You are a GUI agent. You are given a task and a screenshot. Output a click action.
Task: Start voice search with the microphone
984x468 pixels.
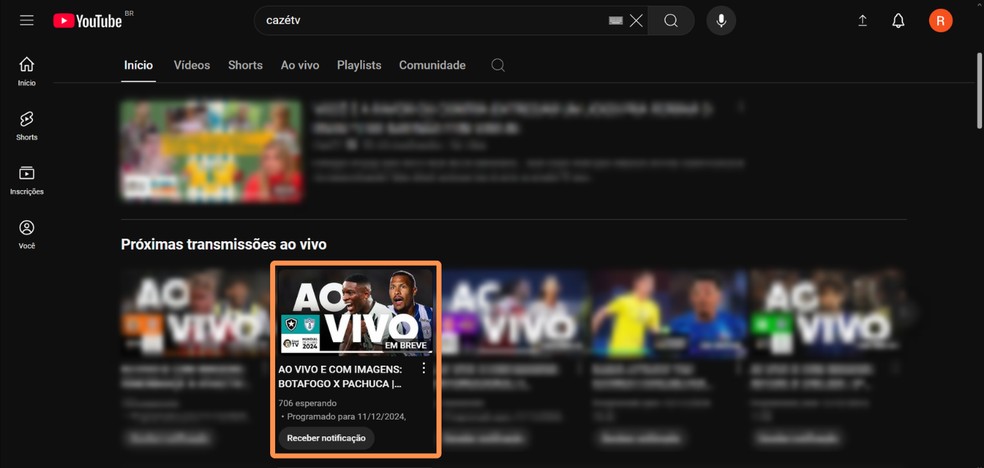721,21
